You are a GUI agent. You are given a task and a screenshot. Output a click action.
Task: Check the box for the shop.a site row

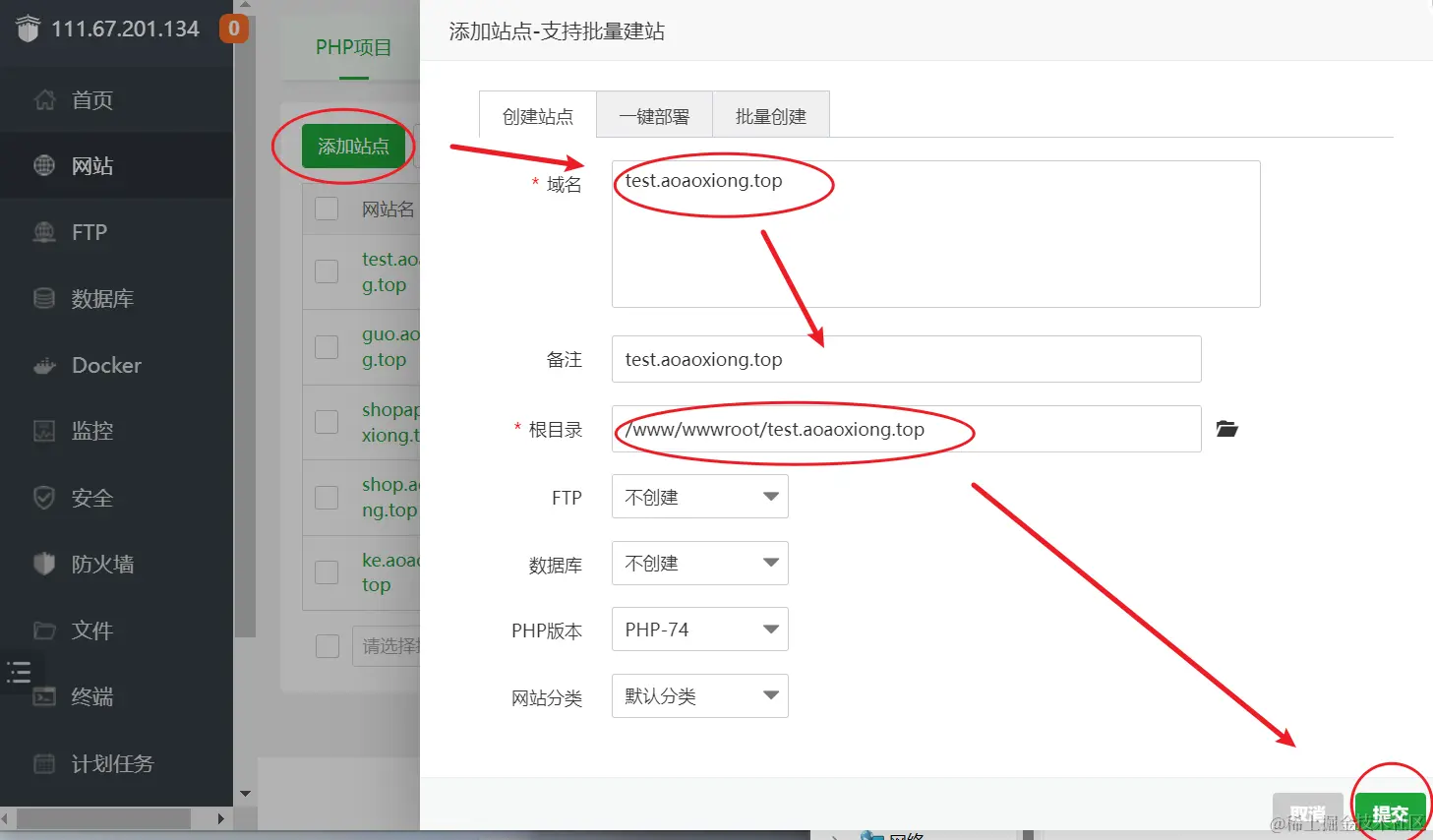pyautogui.click(x=327, y=497)
